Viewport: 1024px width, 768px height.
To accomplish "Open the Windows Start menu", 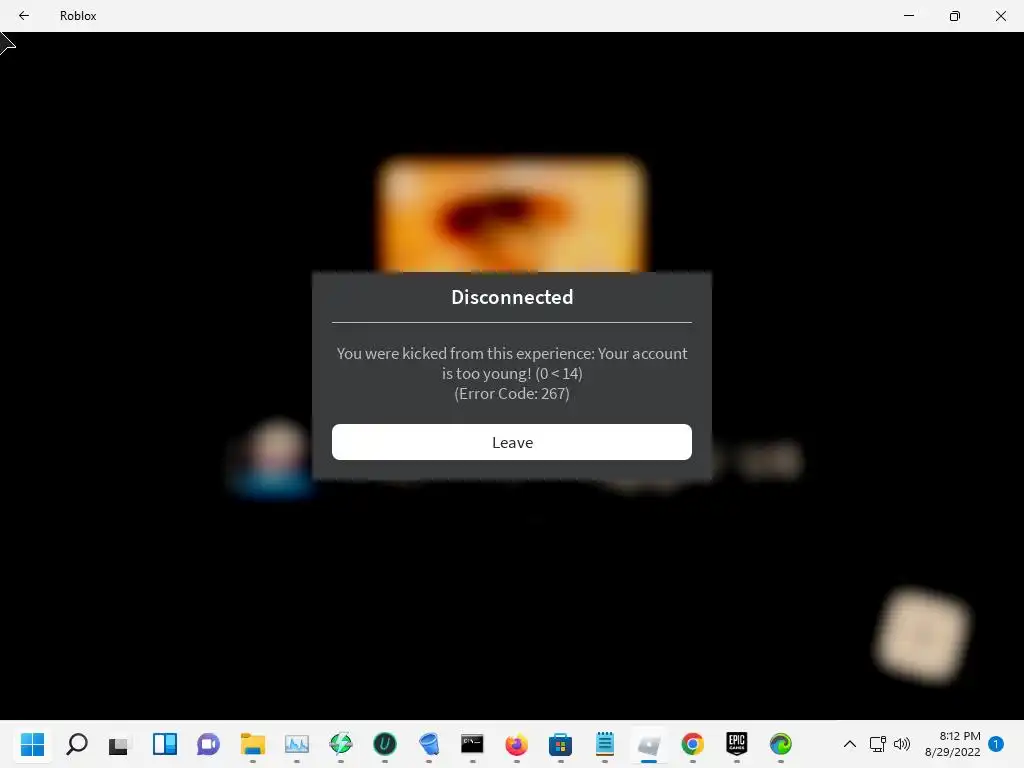I will click(x=32, y=744).
